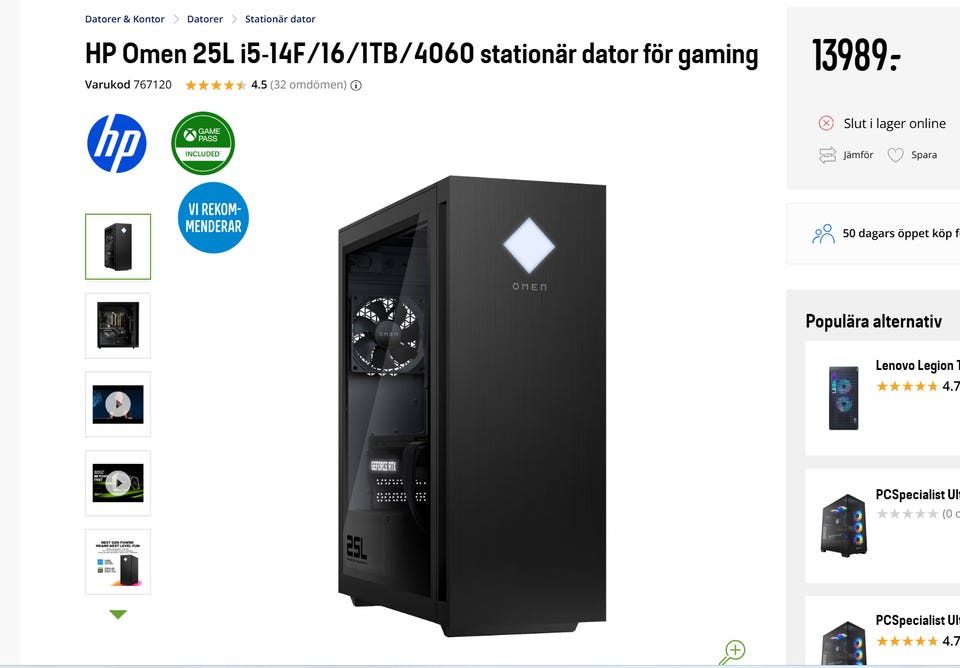Go to the Datorer breadcrumb link
960x668 pixels.
coord(205,19)
